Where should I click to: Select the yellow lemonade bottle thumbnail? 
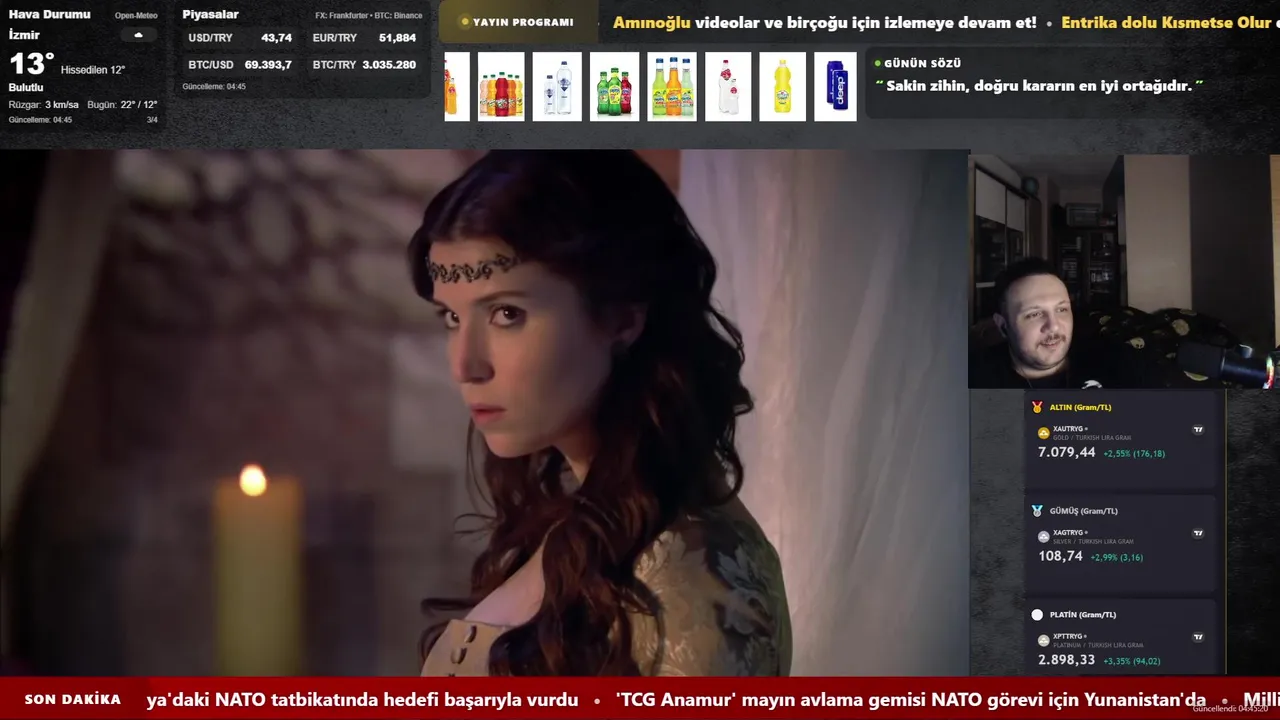(782, 87)
